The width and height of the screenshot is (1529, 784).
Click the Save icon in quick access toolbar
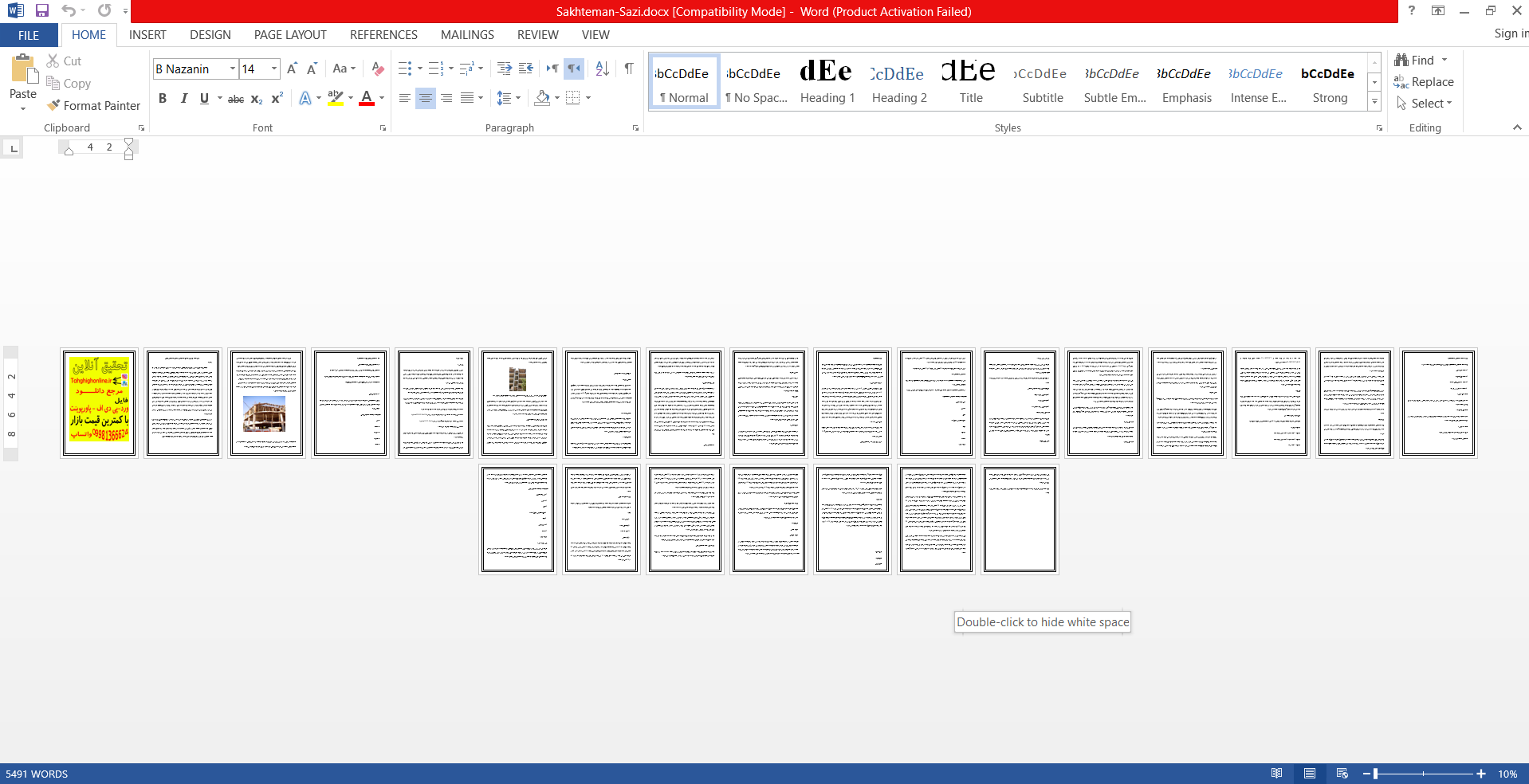(42, 10)
